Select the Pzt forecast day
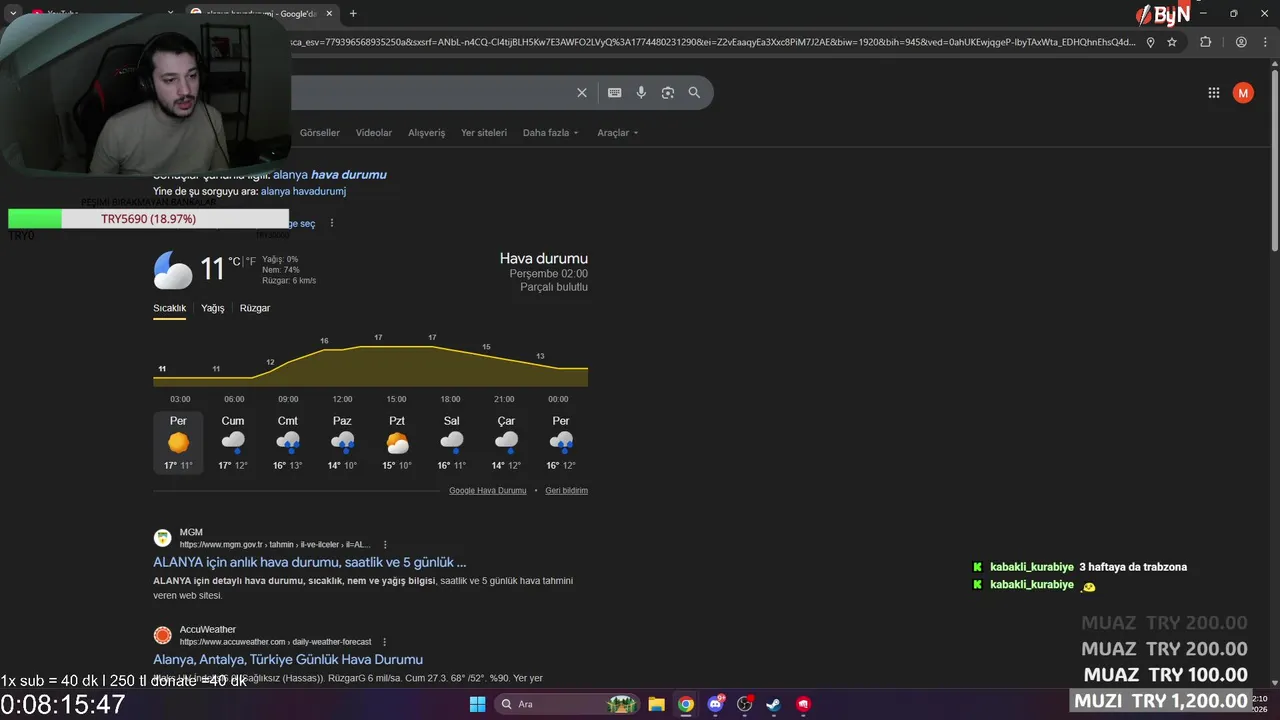This screenshot has width=1280, height=720. [x=397, y=442]
